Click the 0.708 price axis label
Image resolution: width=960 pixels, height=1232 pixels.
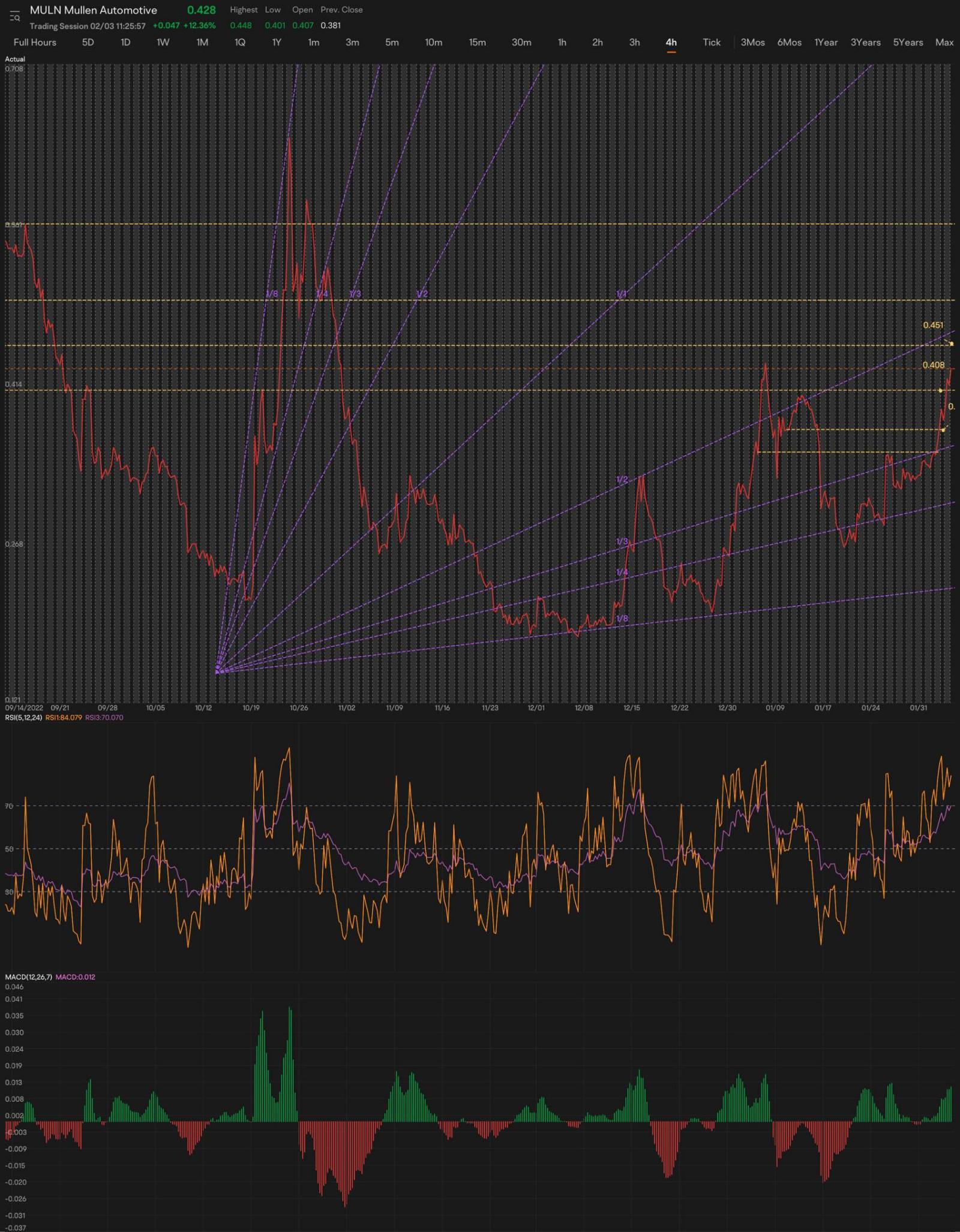click(14, 69)
